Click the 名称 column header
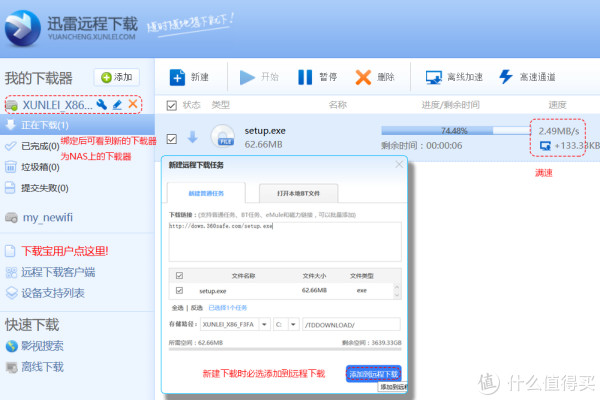This screenshot has width=600, height=400. (338, 105)
